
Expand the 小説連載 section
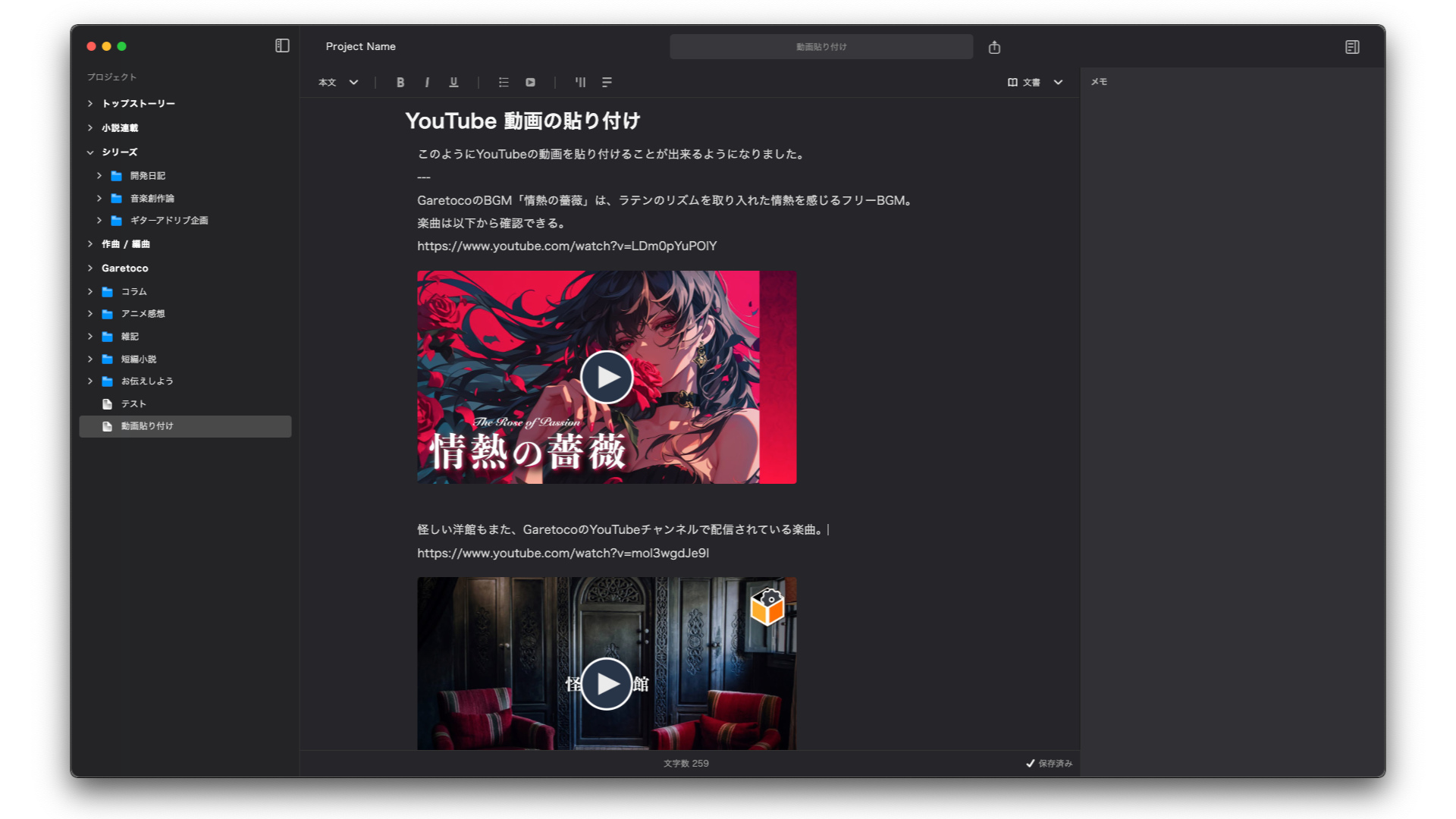[x=90, y=127]
